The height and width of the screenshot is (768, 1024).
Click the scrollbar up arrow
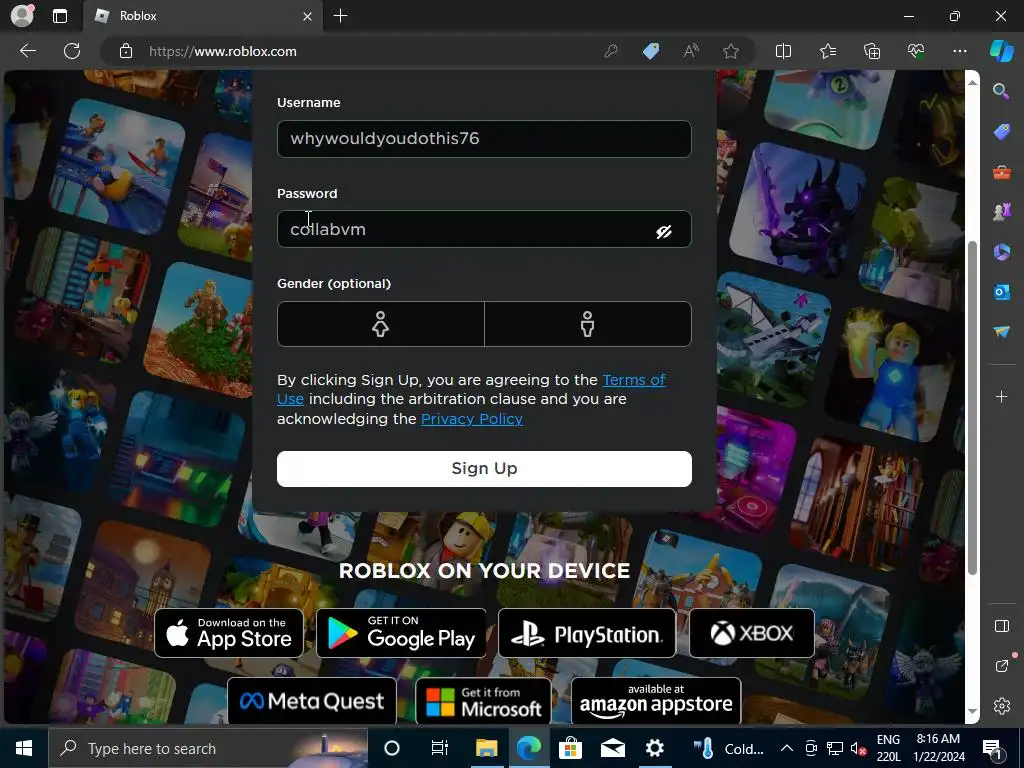972,82
